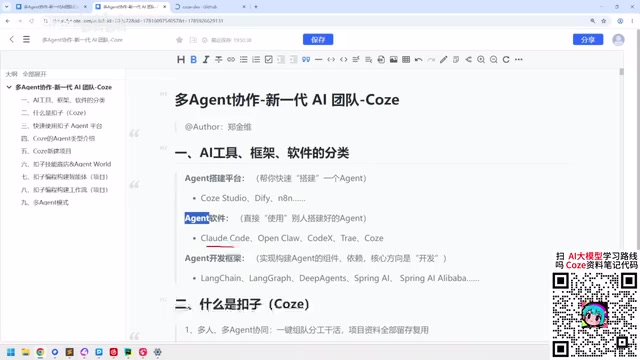Jump to 七、扣子编程构建智能体 outline item
The height and width of the screenshot is (360, 640).
click(64, 177)
